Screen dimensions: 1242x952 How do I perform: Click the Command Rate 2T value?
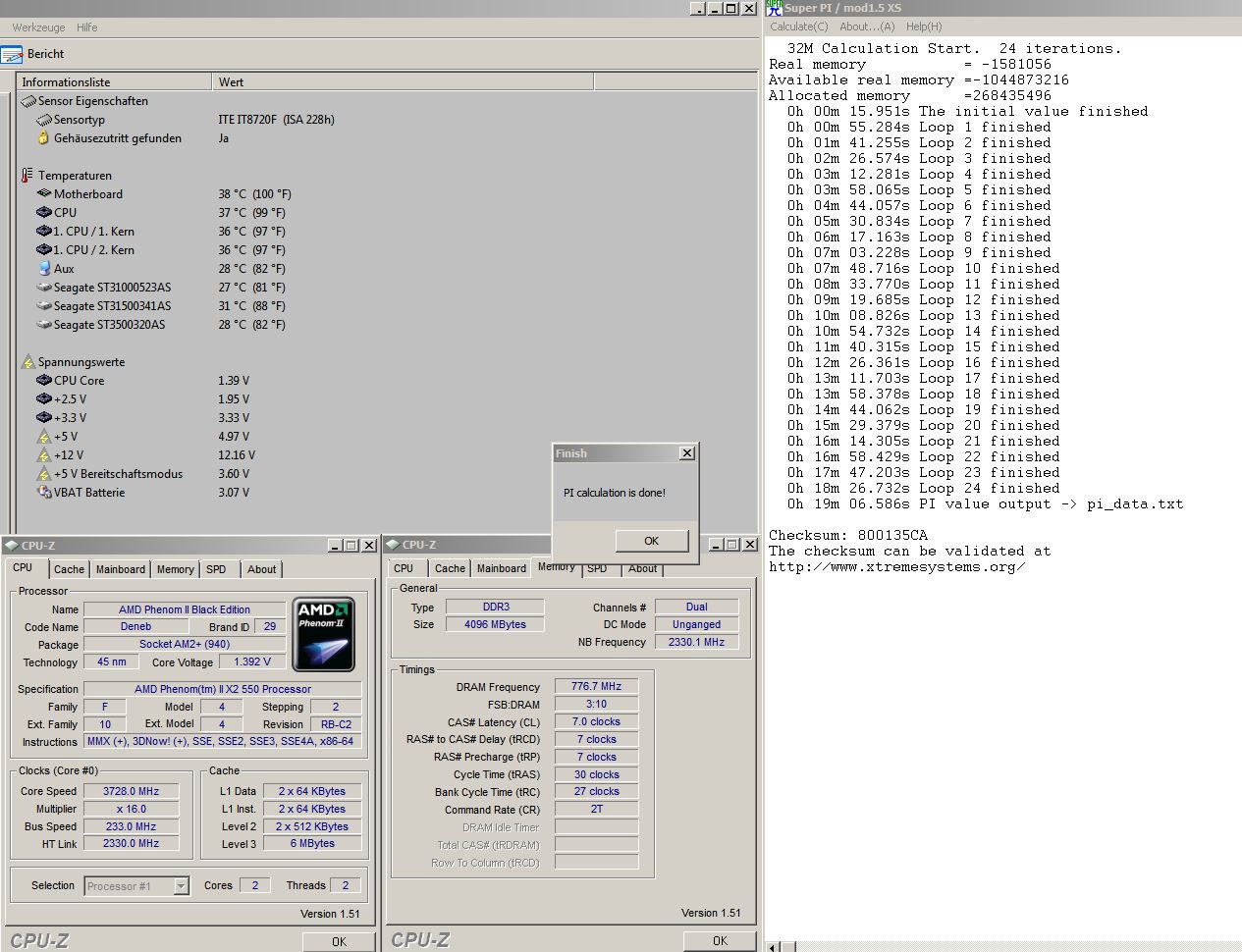pyautogui.click(x=597, y=810)
